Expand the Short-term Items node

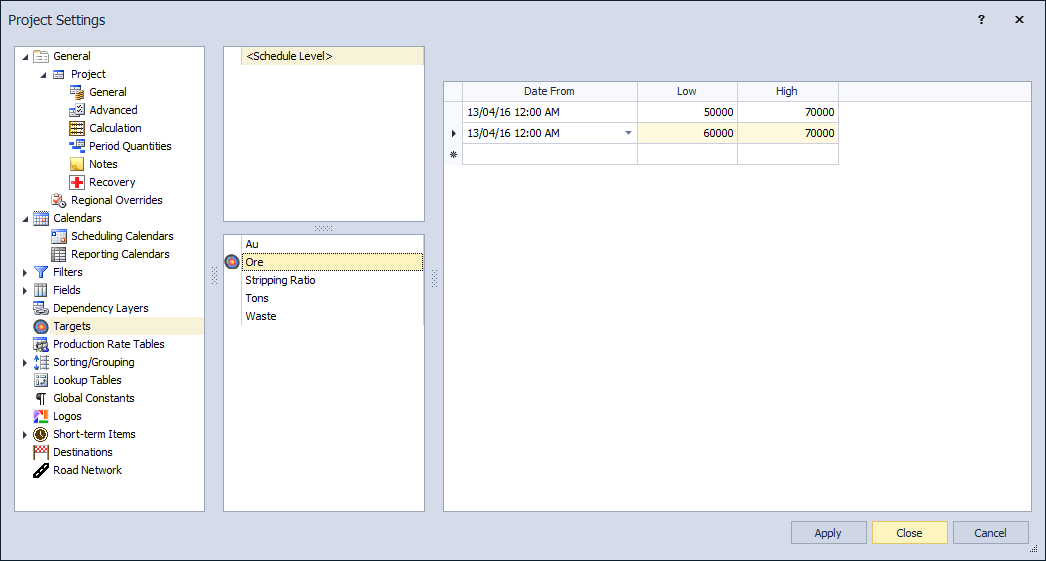pos(25,434)
